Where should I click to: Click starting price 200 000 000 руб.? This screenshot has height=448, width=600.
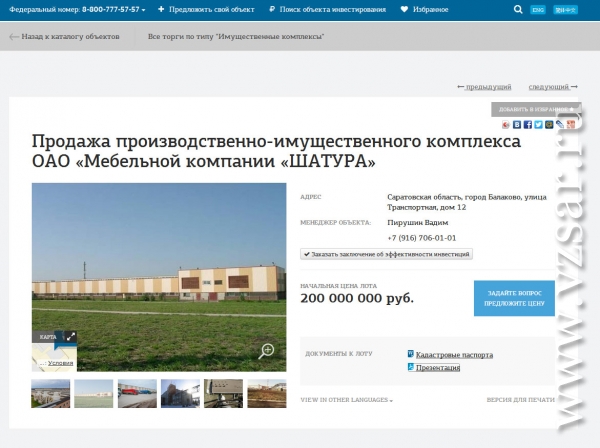tap(357, 298)
